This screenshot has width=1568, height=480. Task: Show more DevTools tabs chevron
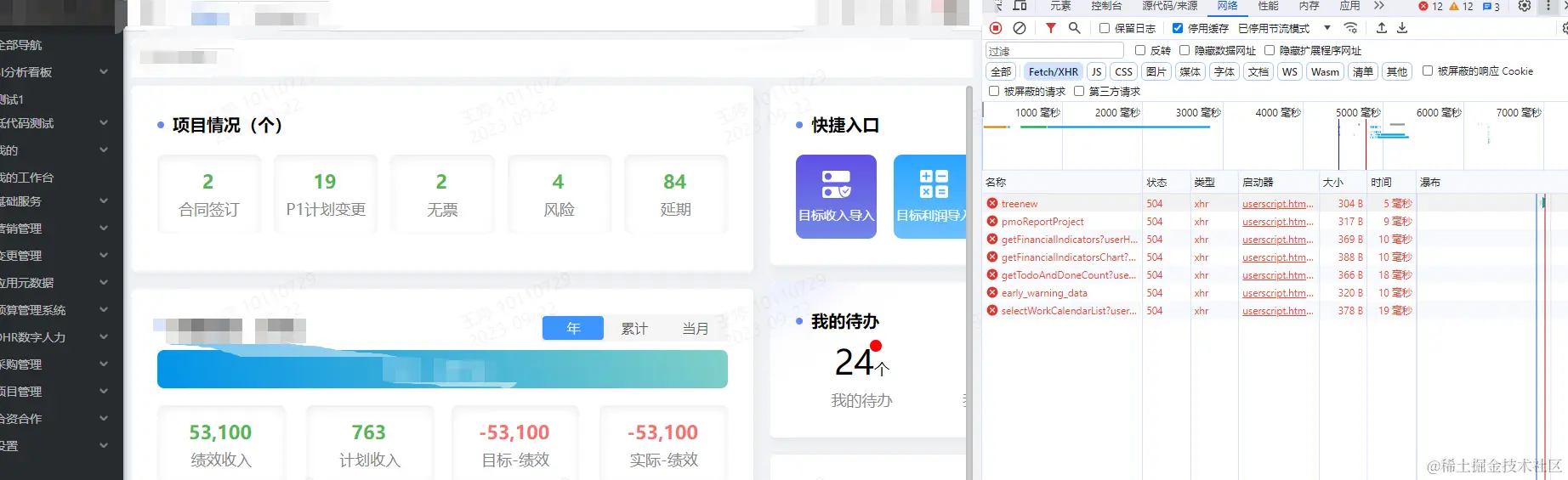coord(1379,6)
